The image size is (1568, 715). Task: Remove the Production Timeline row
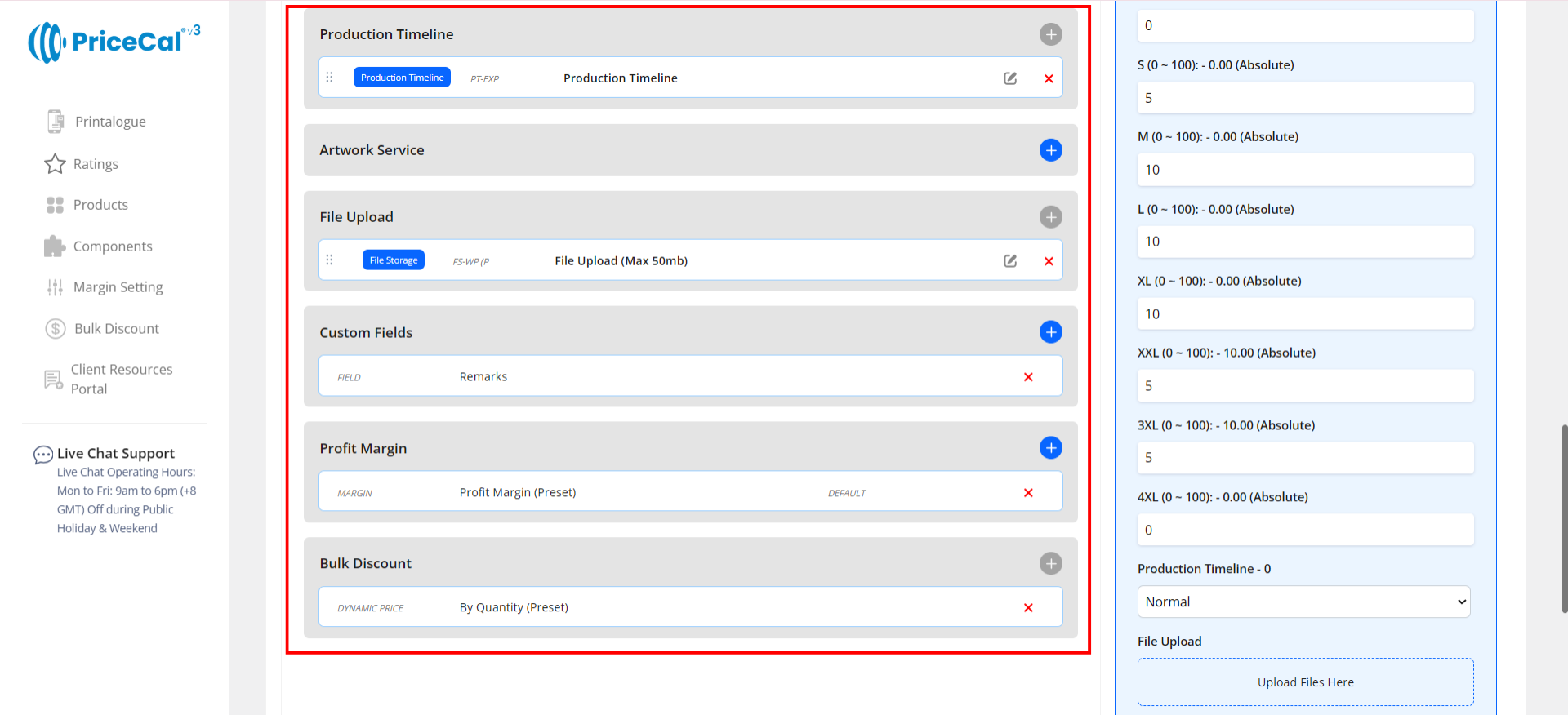1049,78
